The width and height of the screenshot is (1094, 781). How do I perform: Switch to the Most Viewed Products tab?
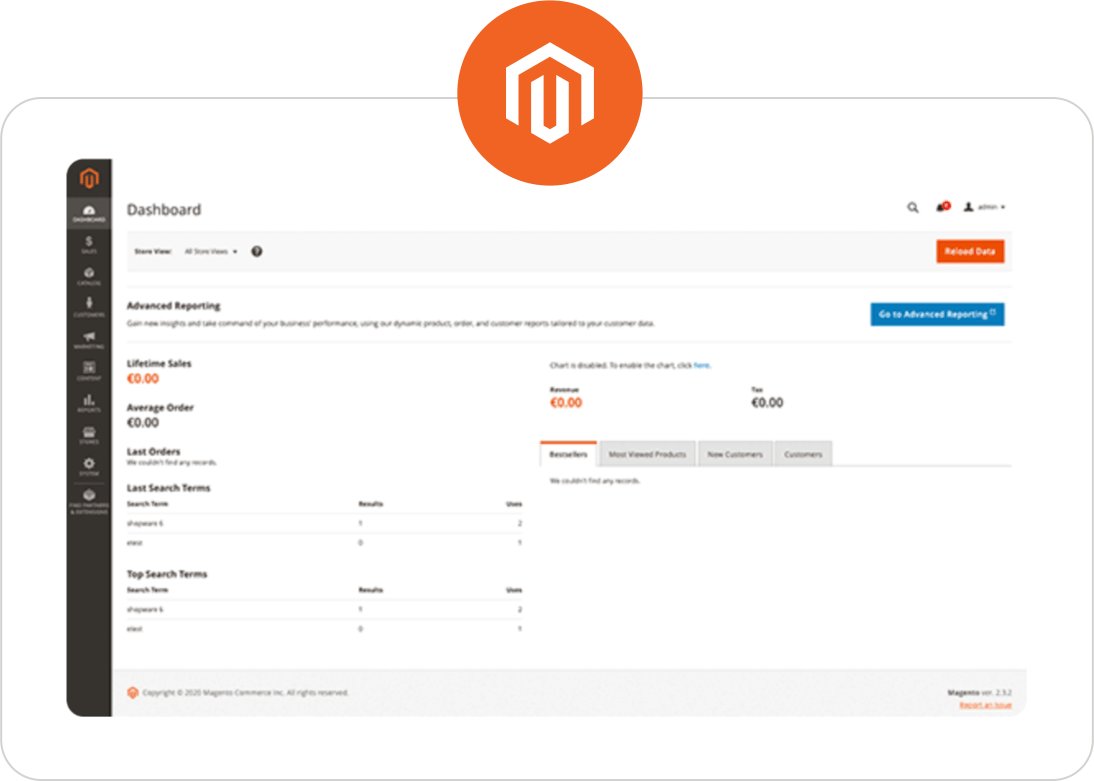pos(647,454)
